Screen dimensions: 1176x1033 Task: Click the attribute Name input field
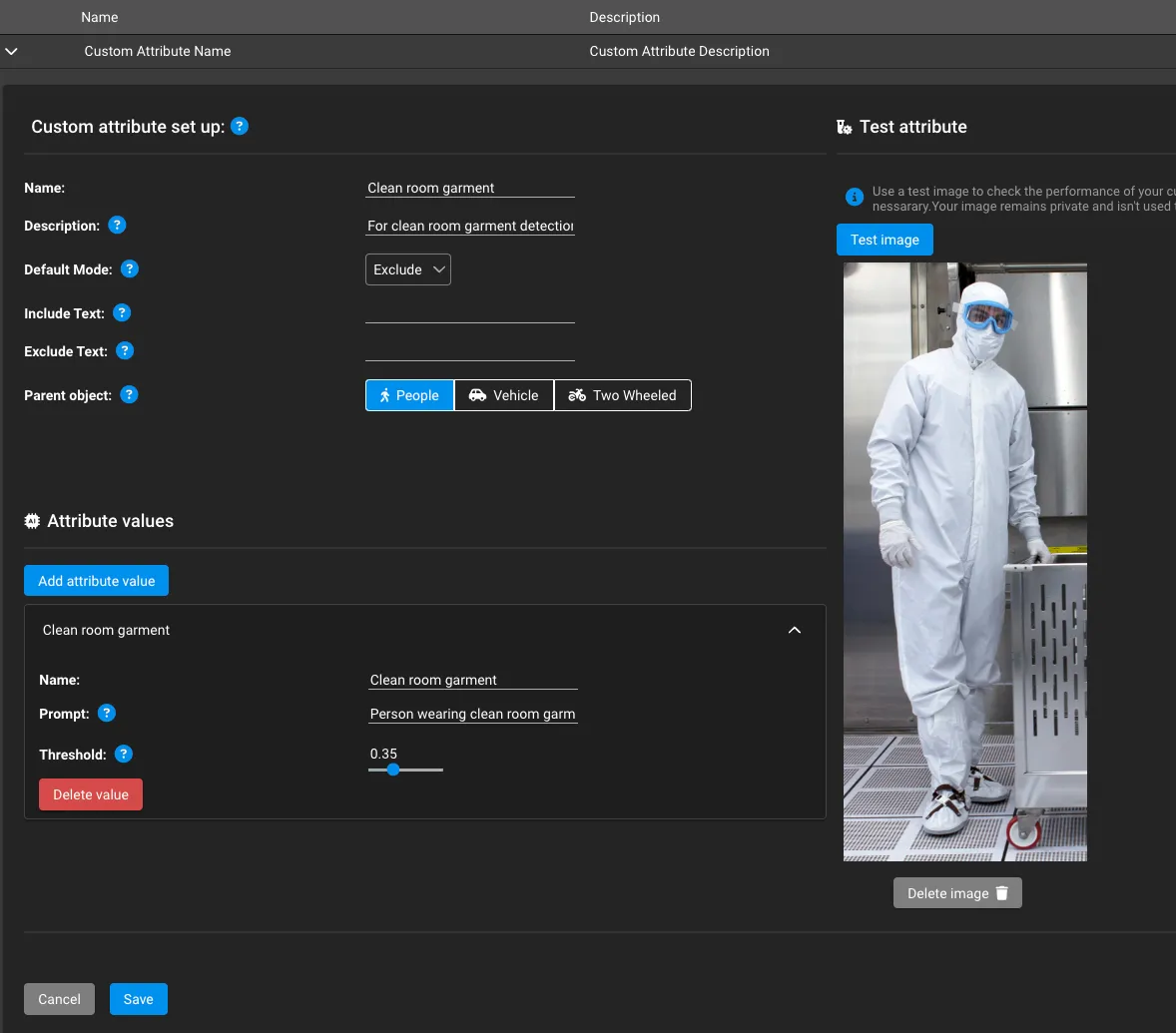[470, 188]
